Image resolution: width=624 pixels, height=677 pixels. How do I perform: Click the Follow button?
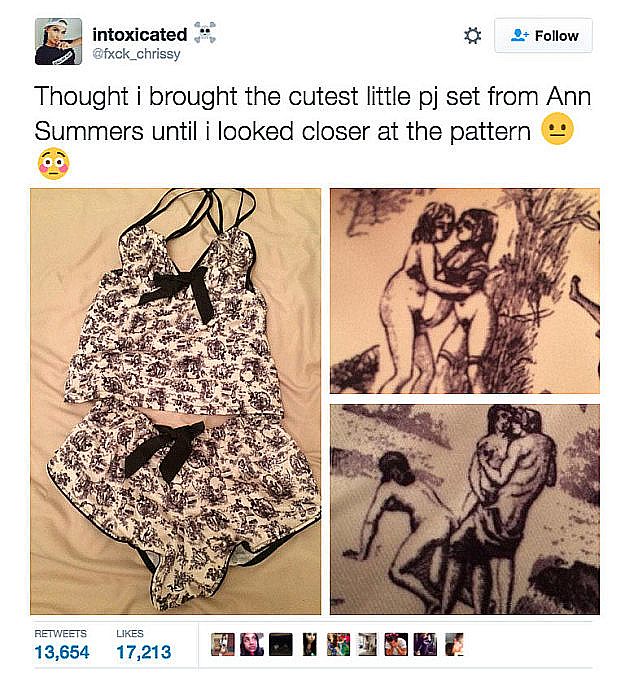[543, 36]
